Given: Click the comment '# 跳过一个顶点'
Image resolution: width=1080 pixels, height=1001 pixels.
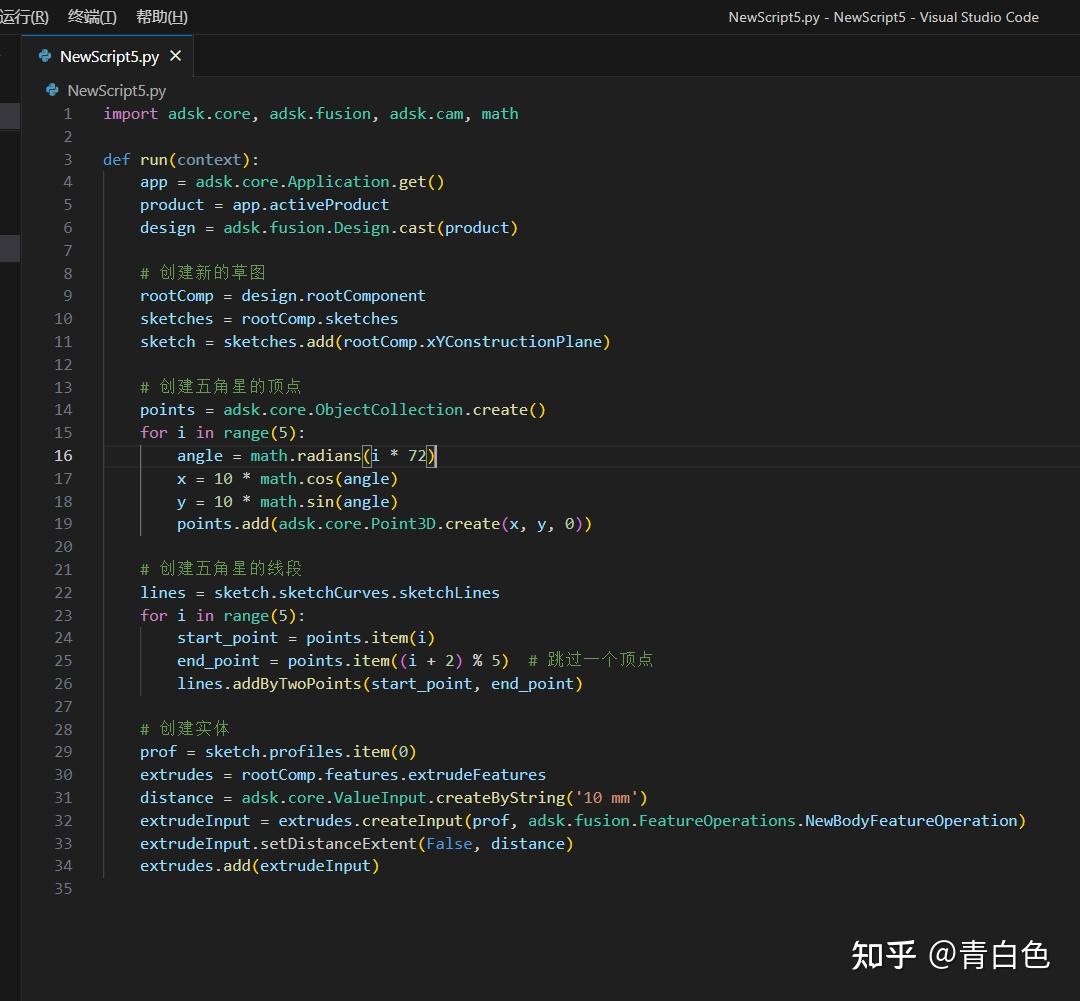Looking at the screenshot, I should pyautogui.click(x=590, y=660).
